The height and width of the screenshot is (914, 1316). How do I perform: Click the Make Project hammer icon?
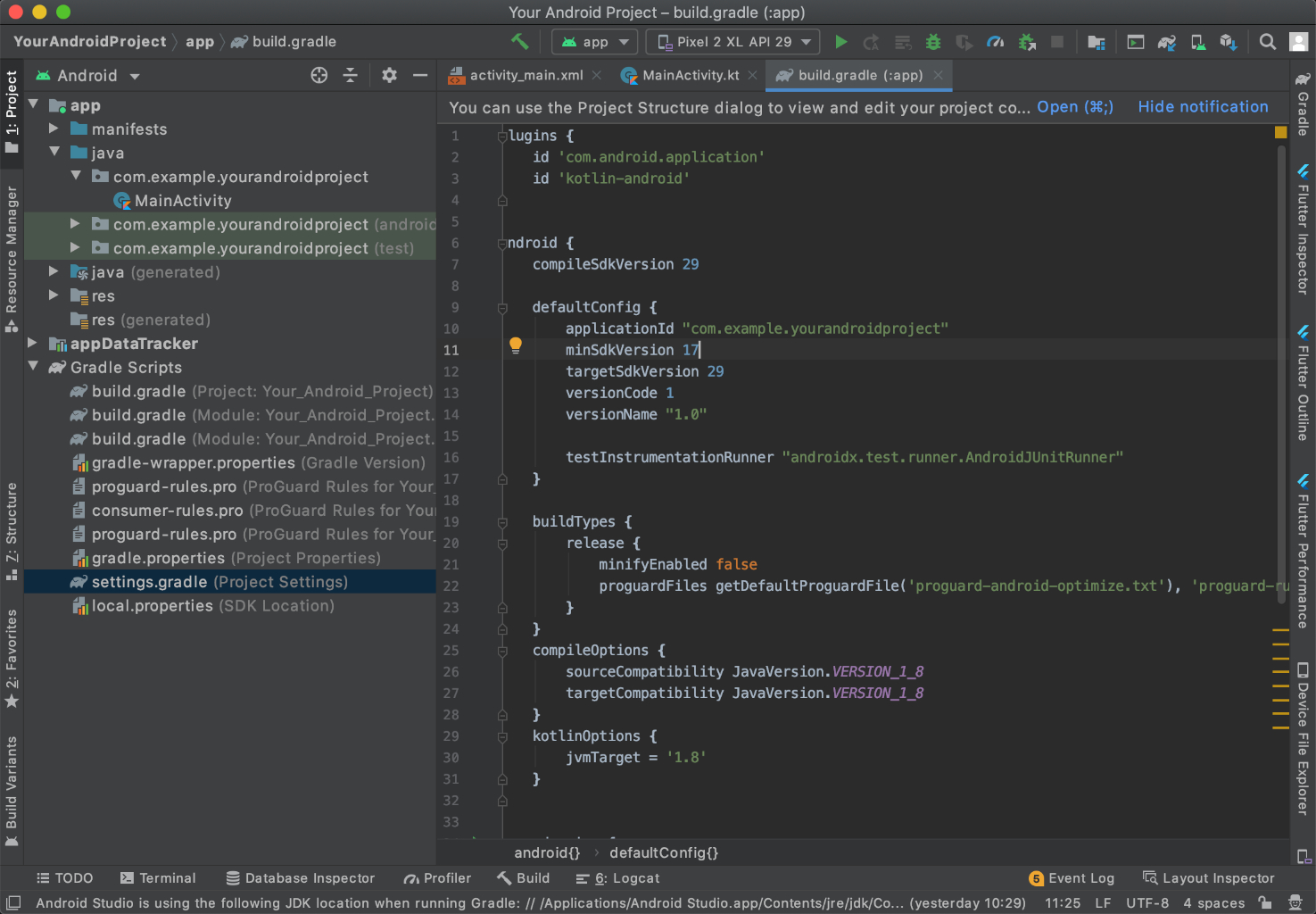[x=519, y=41]
